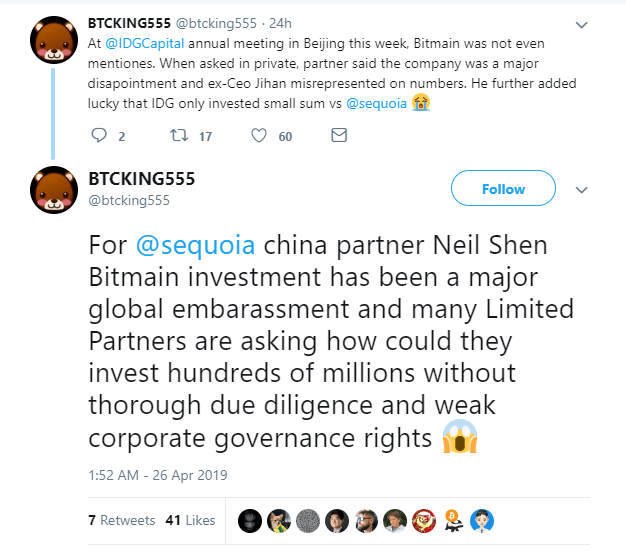Expand the top tweet's options chevron

pyautogui.click(x=581, y=25)
